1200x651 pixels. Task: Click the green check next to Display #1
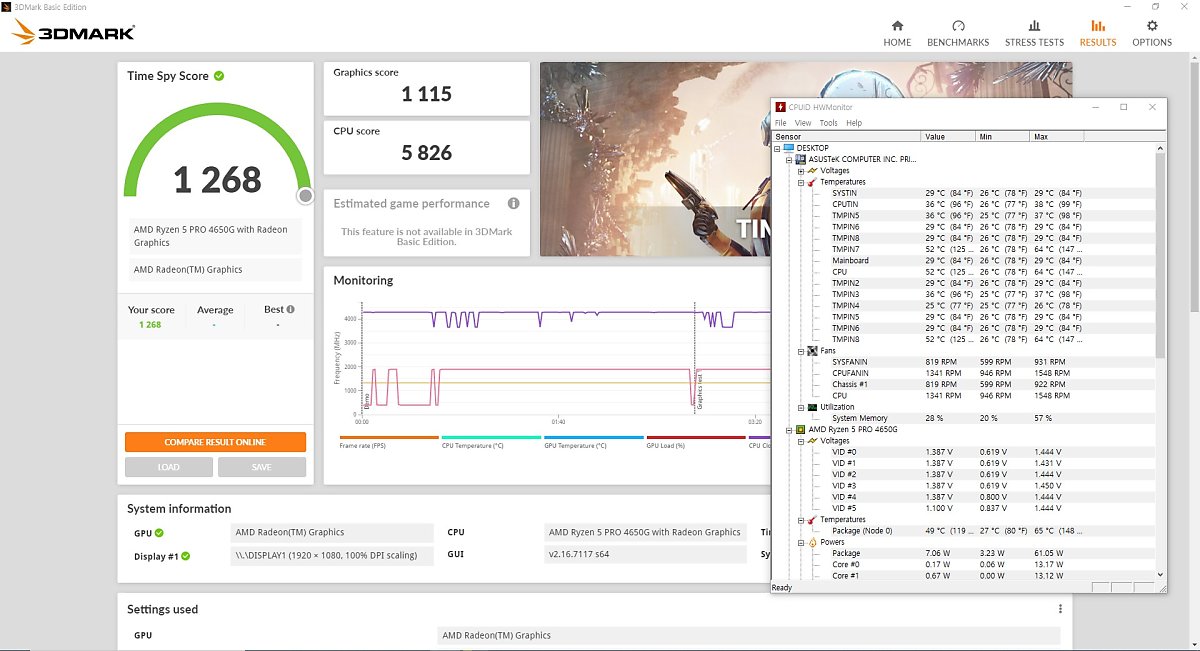pyautogui.click(x=185, y=556)
